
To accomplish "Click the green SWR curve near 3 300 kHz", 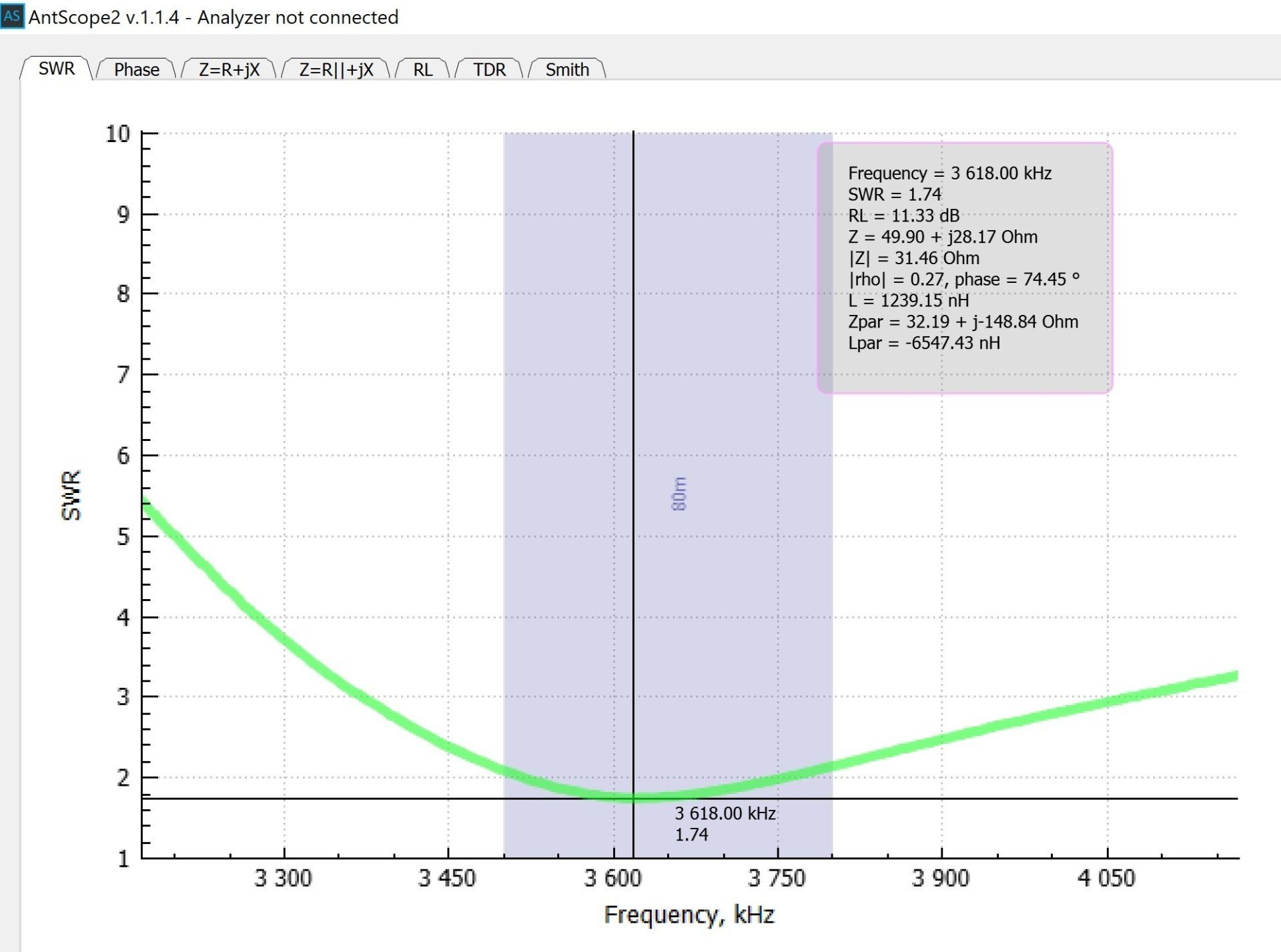I will tap(285, 639).
